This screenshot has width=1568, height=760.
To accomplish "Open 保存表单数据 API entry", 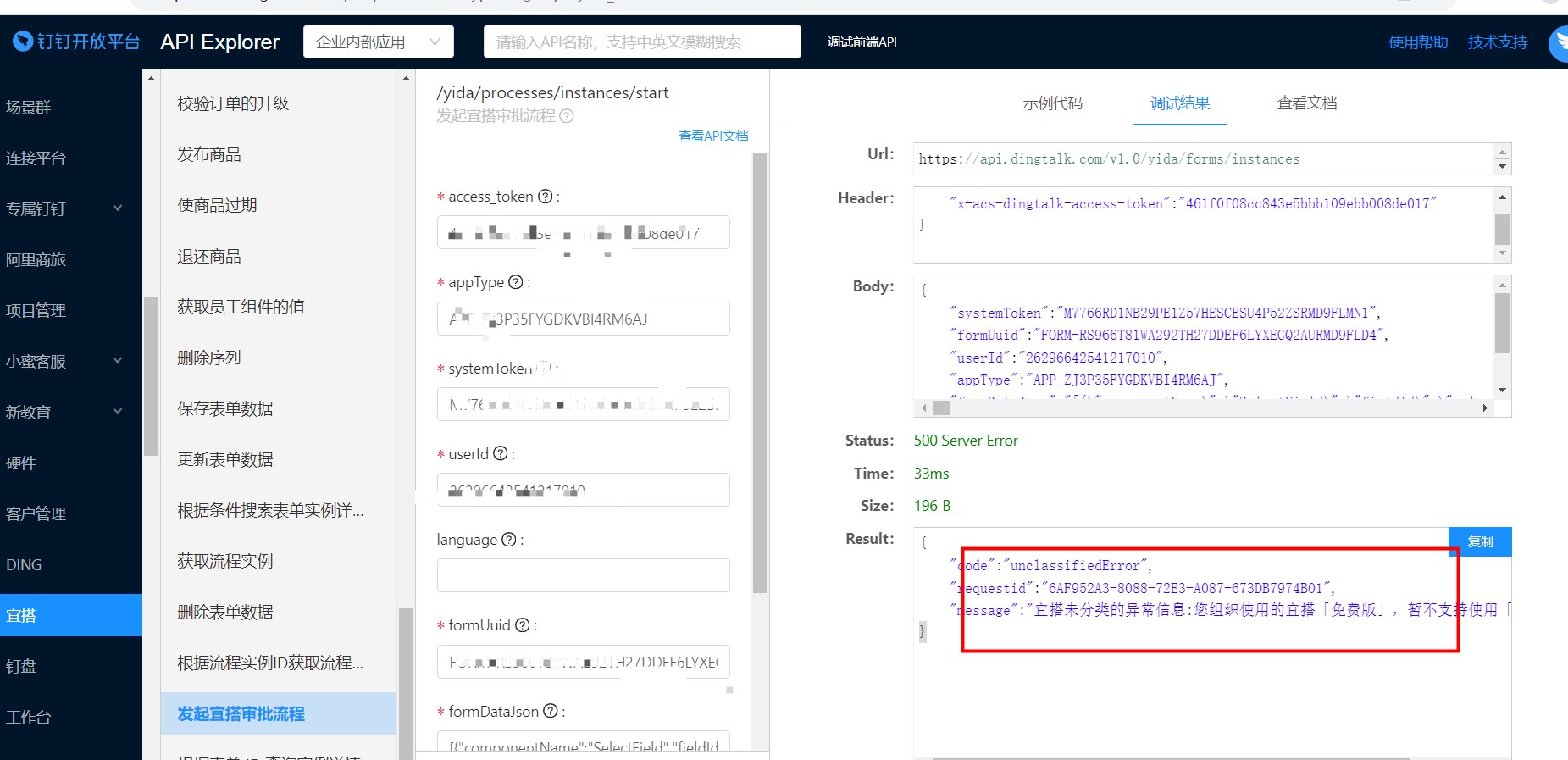I will pos(224,408).
